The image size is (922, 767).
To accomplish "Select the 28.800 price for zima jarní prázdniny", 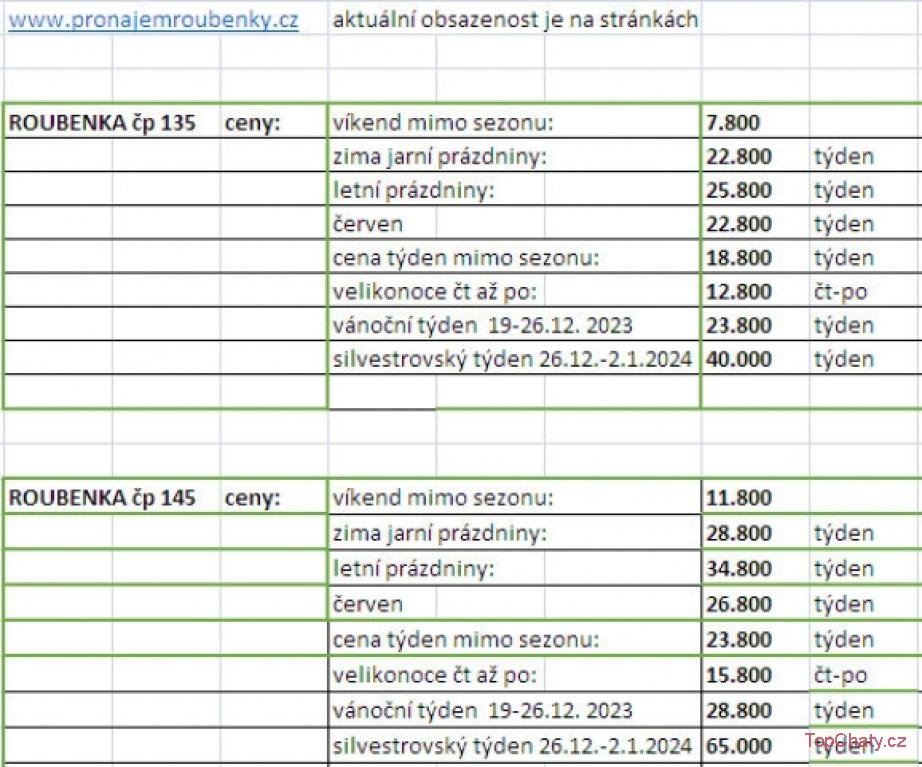I will click(739, 533).
